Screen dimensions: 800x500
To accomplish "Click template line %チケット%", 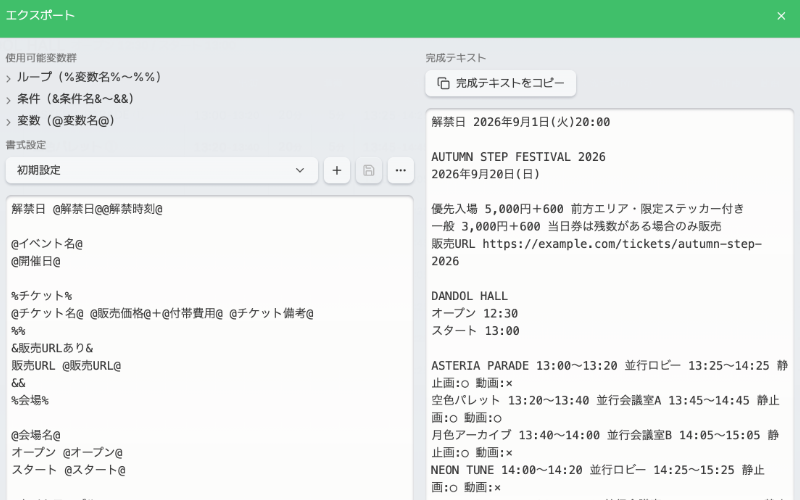I will (41, 296).
